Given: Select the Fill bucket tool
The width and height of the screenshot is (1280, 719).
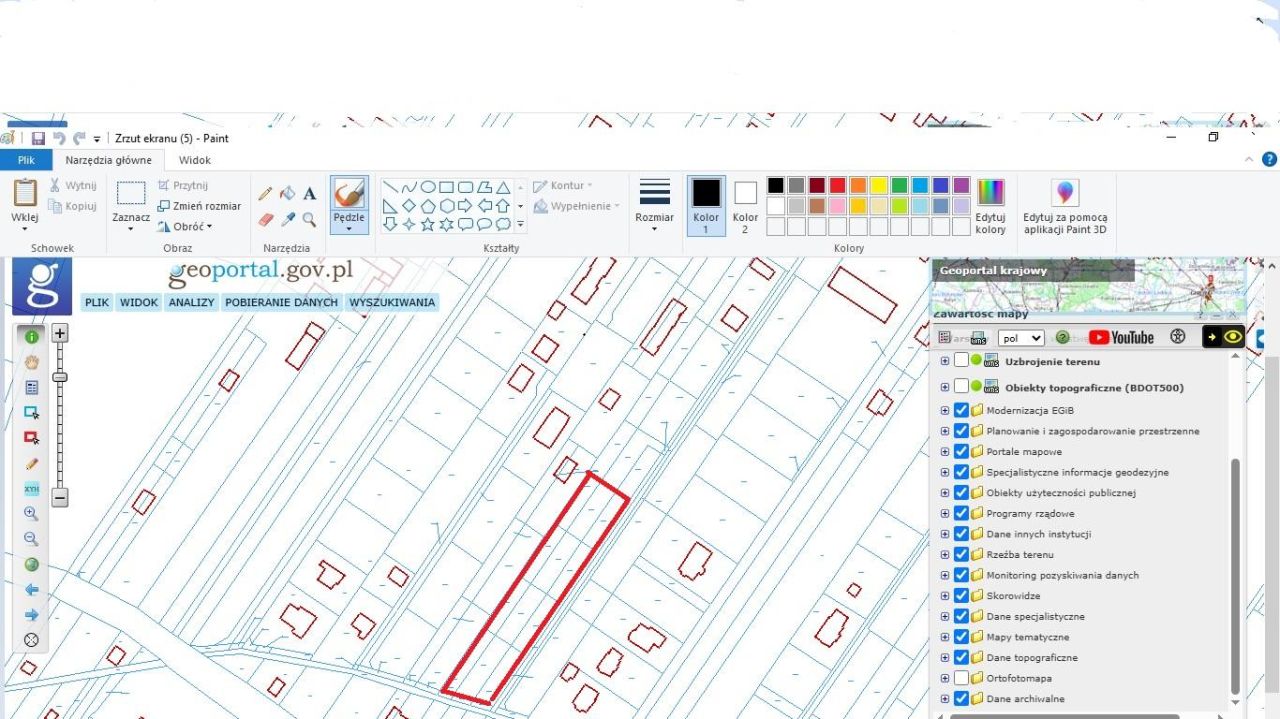Looking at the screenshot, I should pos(287,194).
